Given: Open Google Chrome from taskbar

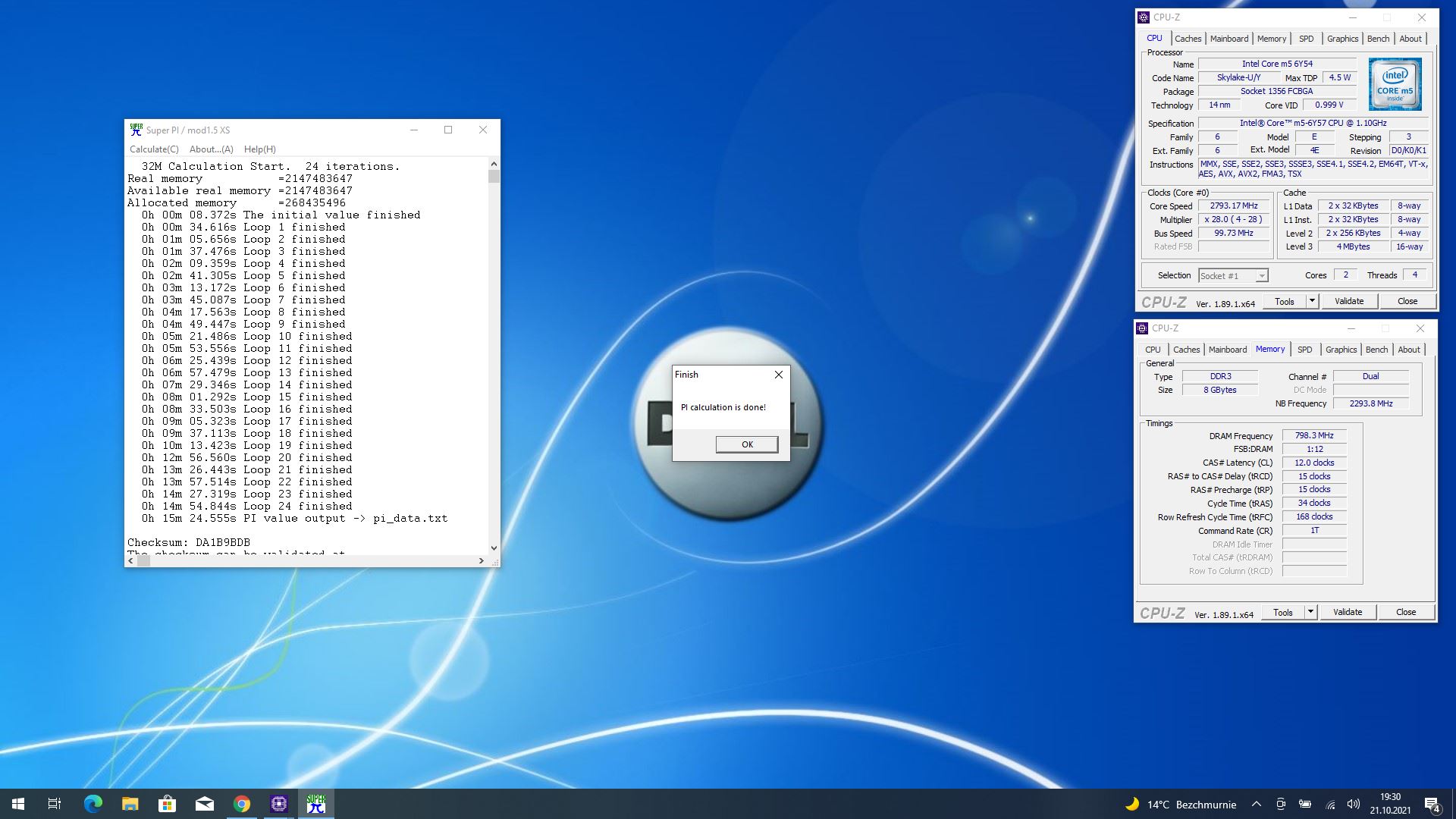Looking at the screenshot, I should click(x=241, y=804).
